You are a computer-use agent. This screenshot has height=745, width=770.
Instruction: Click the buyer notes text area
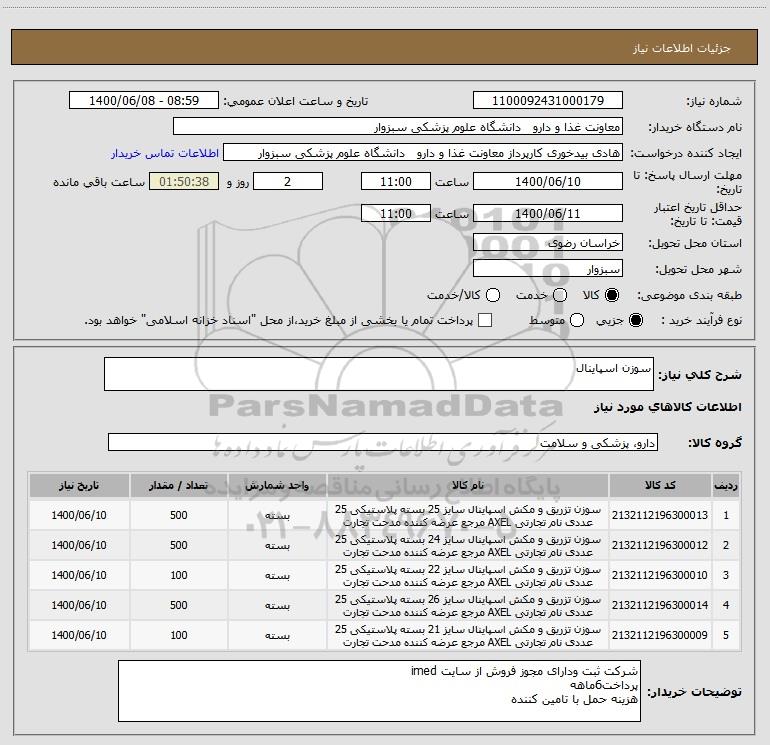379,691
